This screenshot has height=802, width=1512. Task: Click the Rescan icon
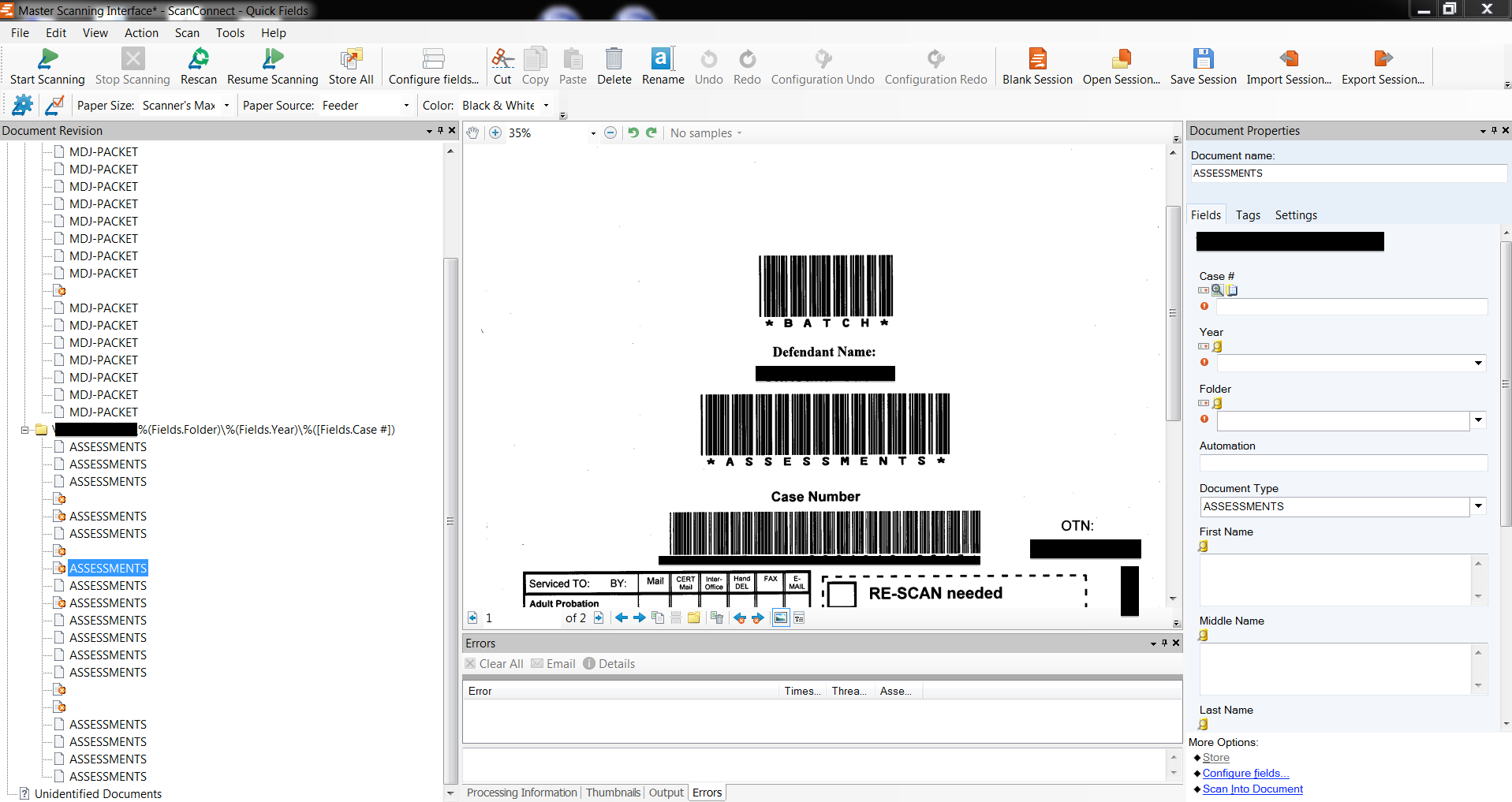(198, 59)
